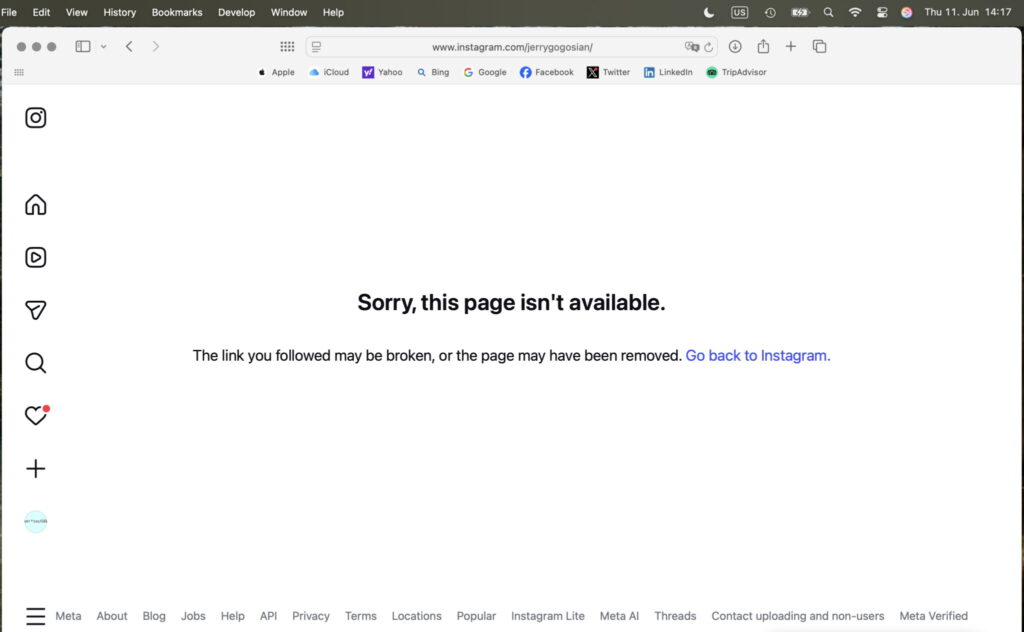Click the Create plus icon in sidebar
This screenshot has height=632, width=1024.
pyautogui.click(x=36, y=468)
